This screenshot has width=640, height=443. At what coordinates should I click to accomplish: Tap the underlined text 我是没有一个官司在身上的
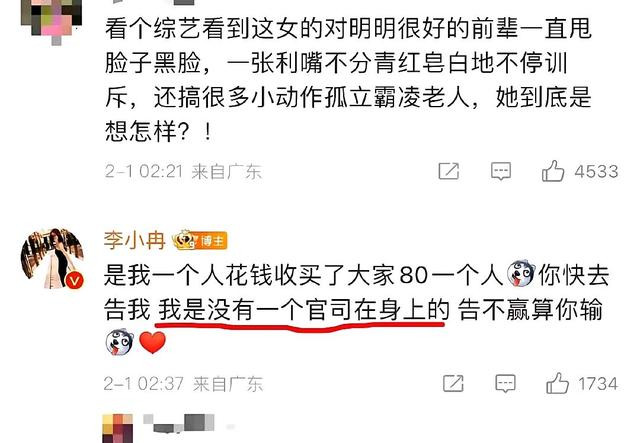pyautogui.click(x=304, y=309)
